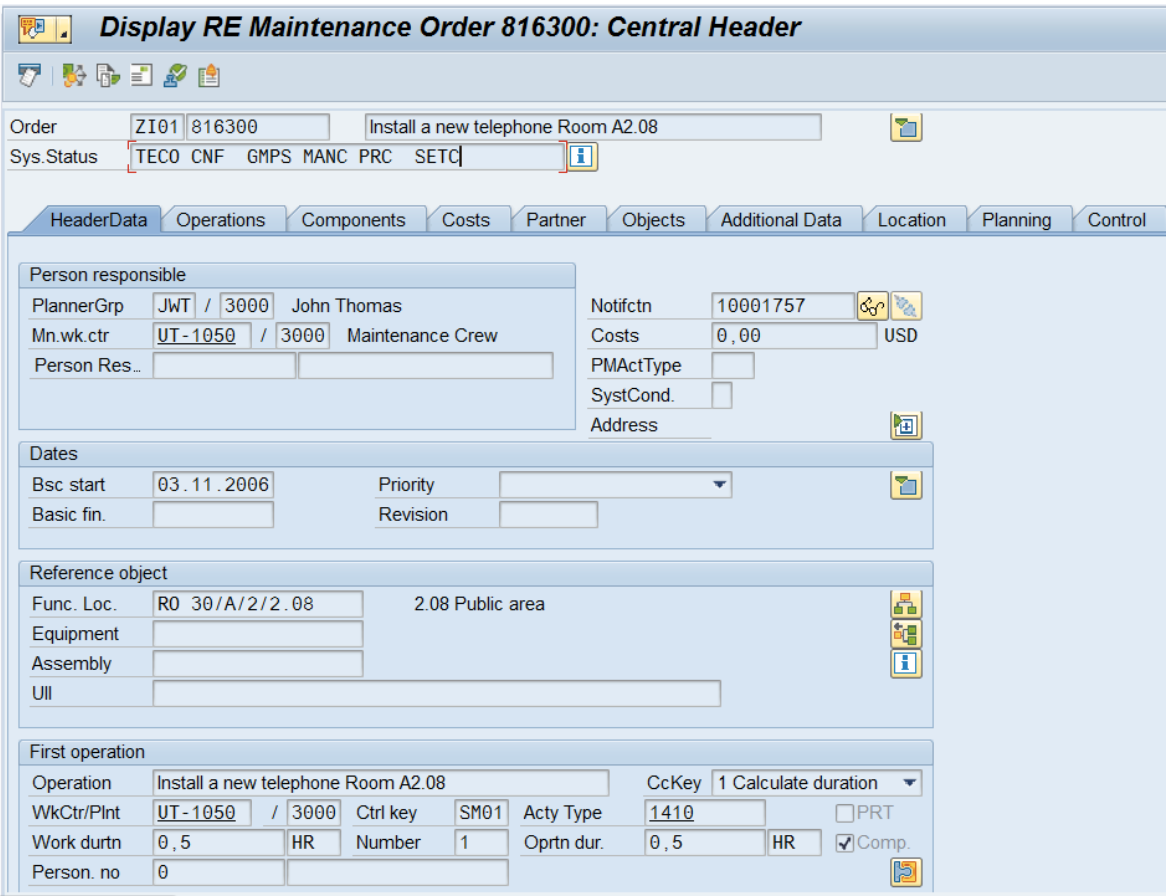Click the yellow arrow button in the Dates section

tap(908, 484)
